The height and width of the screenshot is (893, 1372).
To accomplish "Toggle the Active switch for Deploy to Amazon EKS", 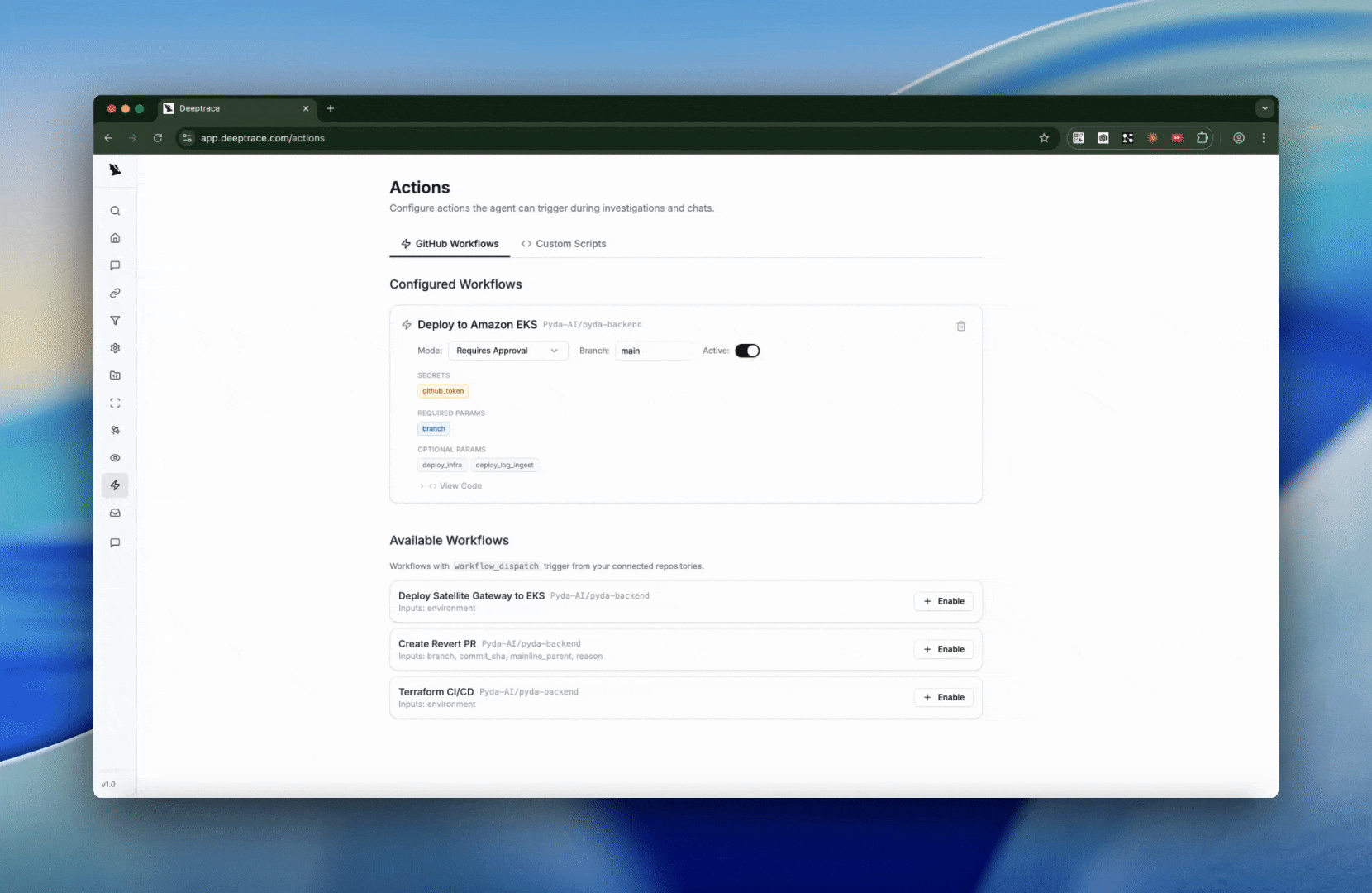I will click(747, 351).
